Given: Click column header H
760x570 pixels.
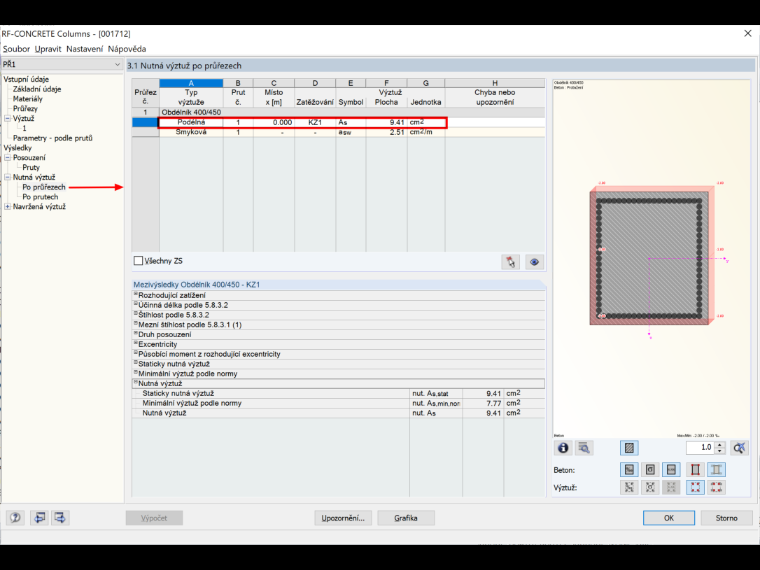Looking at the screenshot, I should pyautogui.click(x=495, y=83).
